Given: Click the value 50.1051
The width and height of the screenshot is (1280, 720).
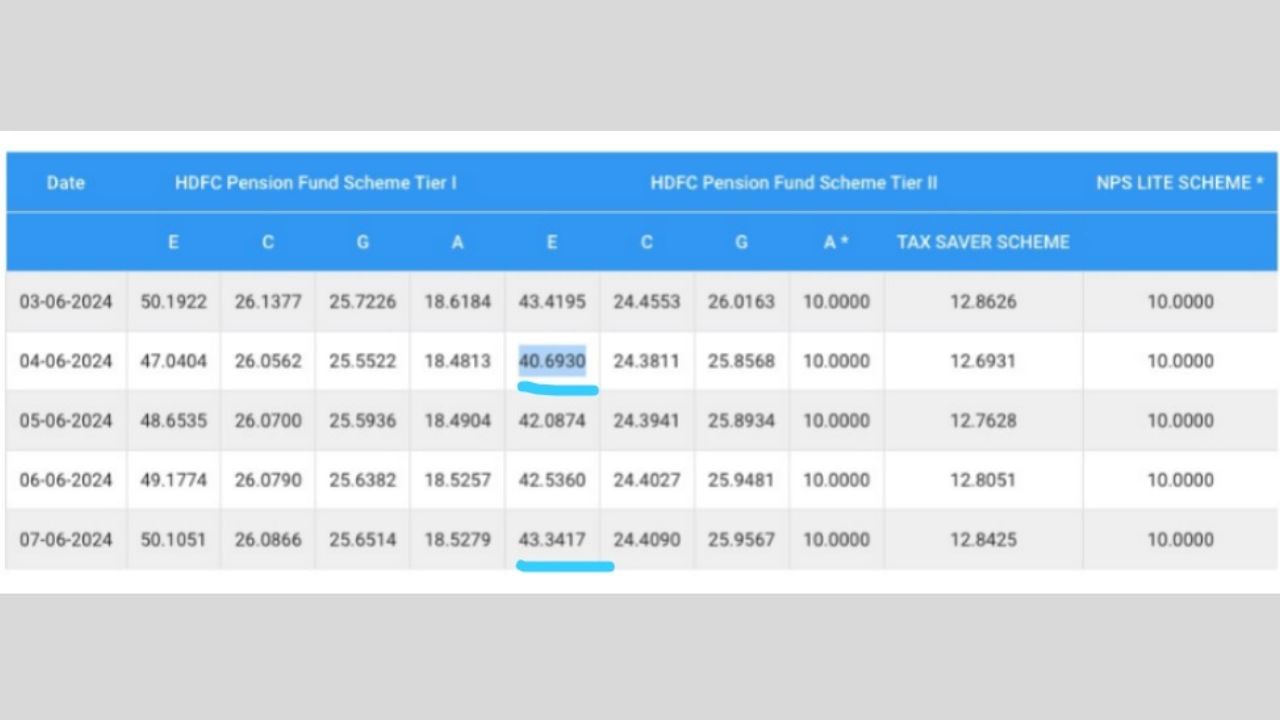Looking at the screenshot, I should point(173,540).
